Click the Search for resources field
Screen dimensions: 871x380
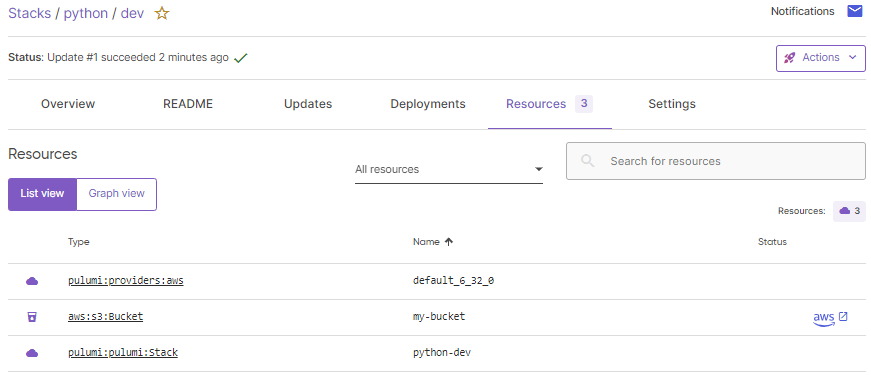pyautogui.click(x=715, y=161)
